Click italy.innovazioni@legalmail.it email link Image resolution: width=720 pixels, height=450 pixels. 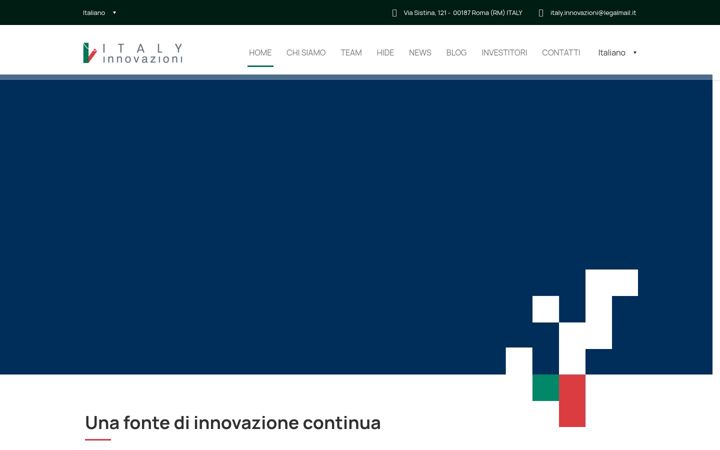[593, 13]
